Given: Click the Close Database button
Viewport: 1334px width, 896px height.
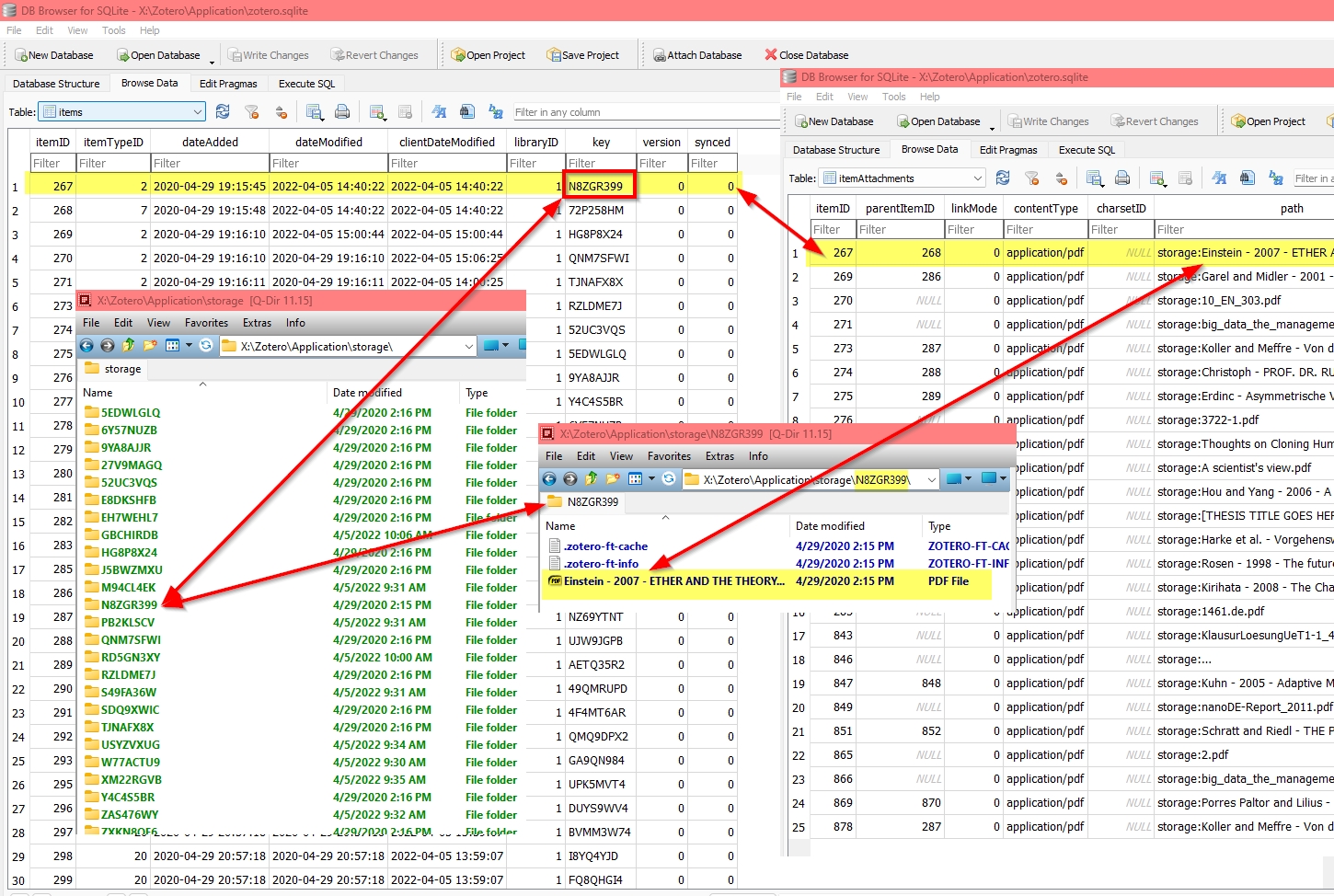Looking at the screenshot, I should point(806,55).
